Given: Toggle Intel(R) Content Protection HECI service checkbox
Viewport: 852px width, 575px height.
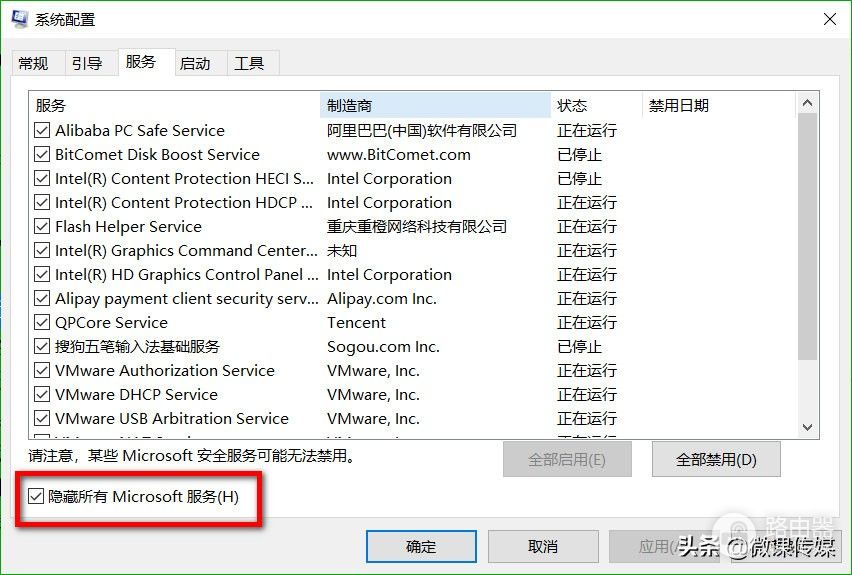Looking at the screenshot, I should (42, 178).
